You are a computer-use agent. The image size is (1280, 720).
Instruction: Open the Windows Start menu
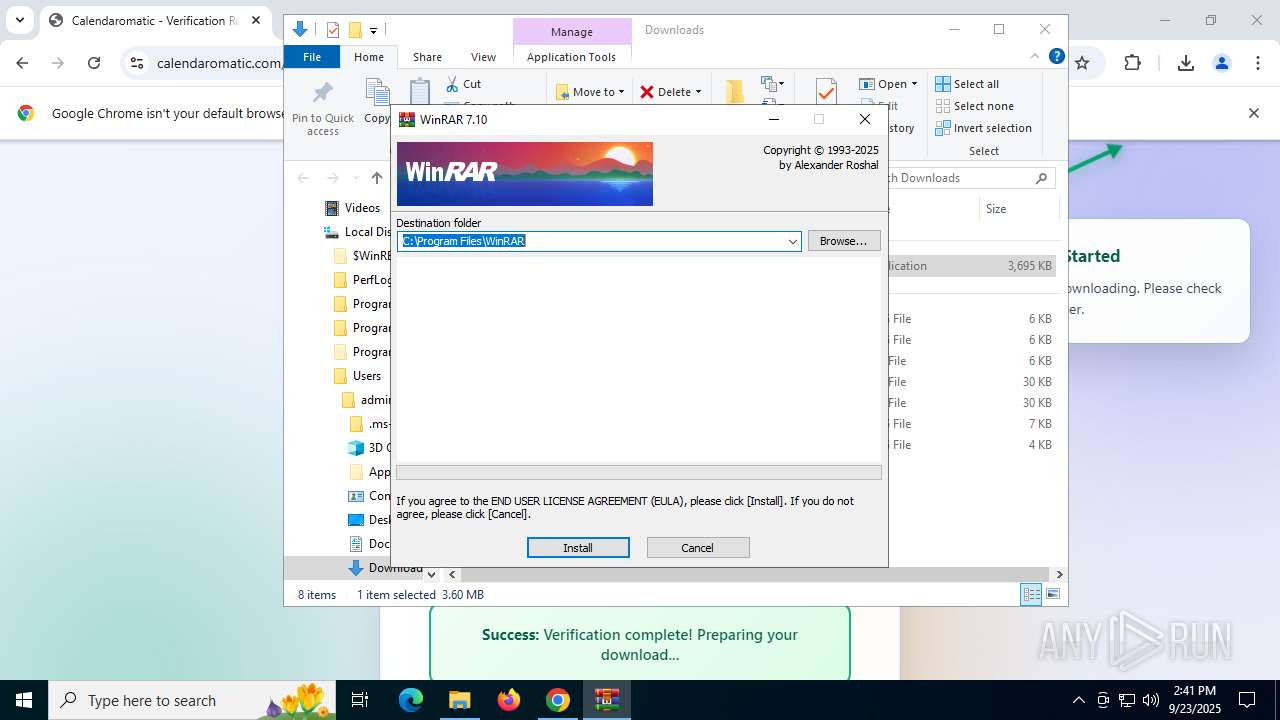tap(24, 700)
